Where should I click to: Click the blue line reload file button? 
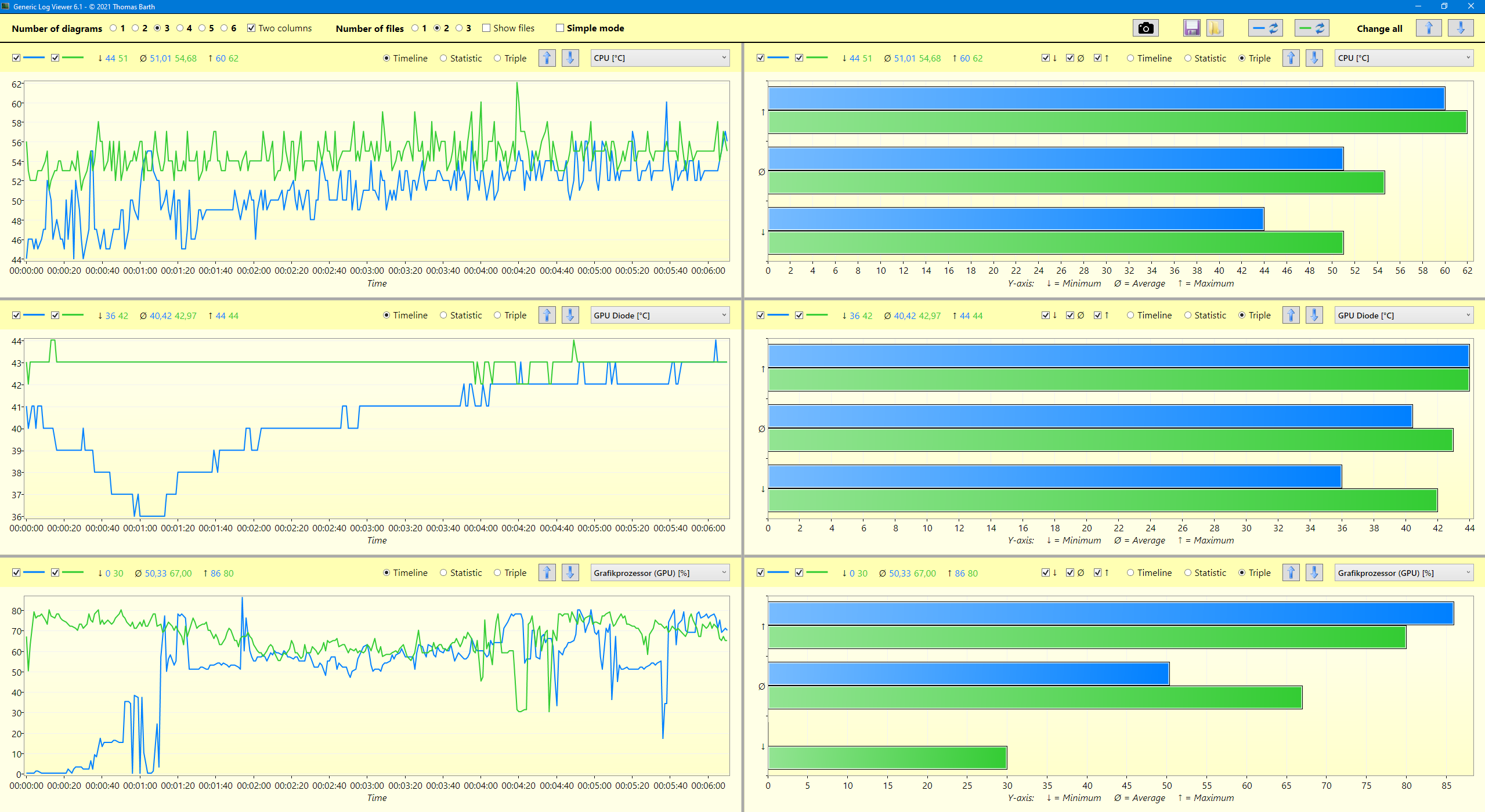1265,28
